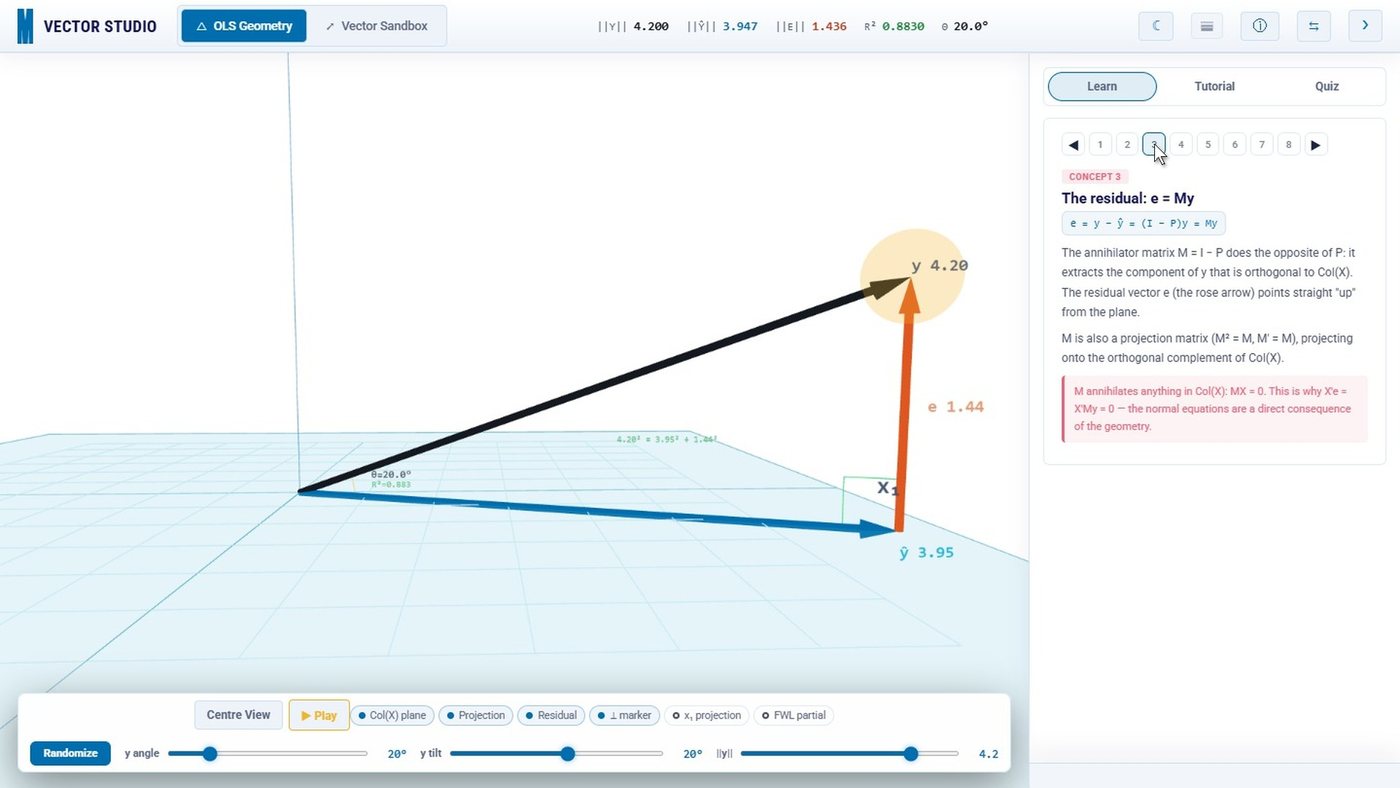
Task: Click the y tilt value 20°
Action: 693,754
